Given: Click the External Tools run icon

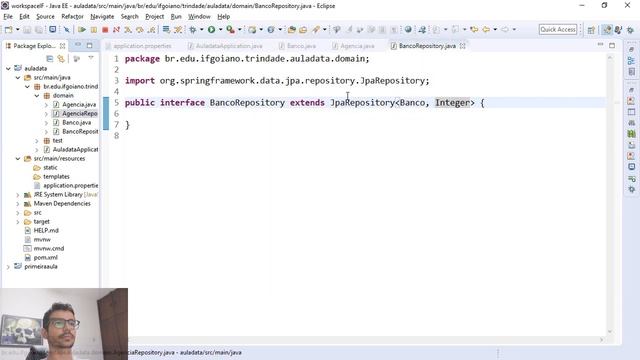Looking at the screenshot, I should click(x=231, y=29).
